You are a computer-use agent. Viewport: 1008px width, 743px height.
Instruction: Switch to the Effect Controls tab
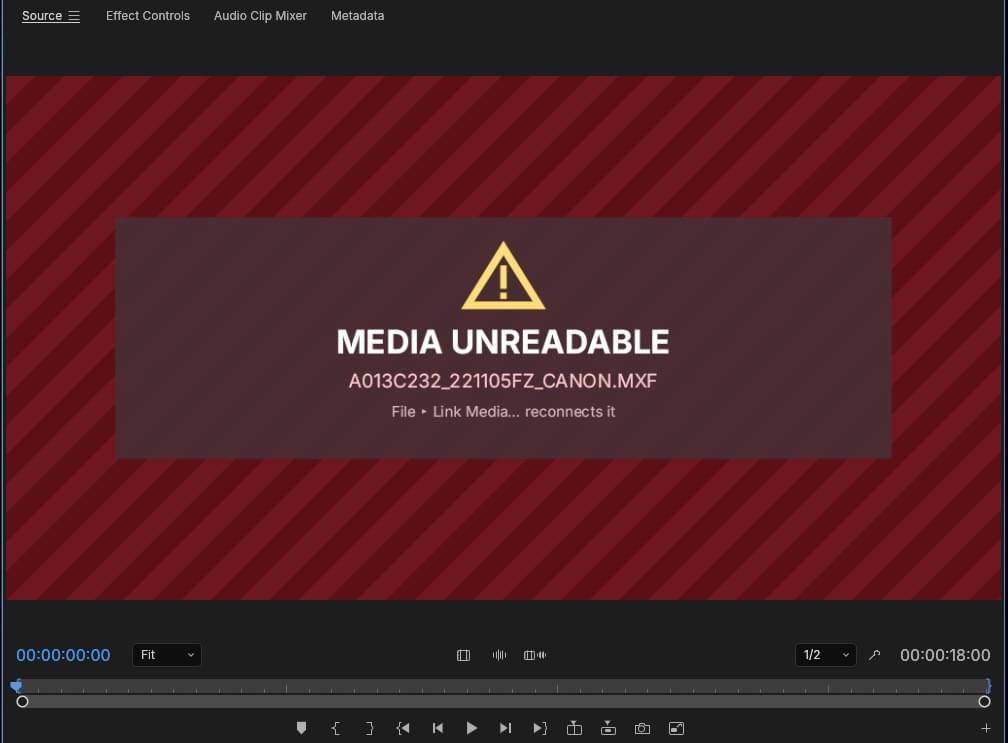point(148,16)
